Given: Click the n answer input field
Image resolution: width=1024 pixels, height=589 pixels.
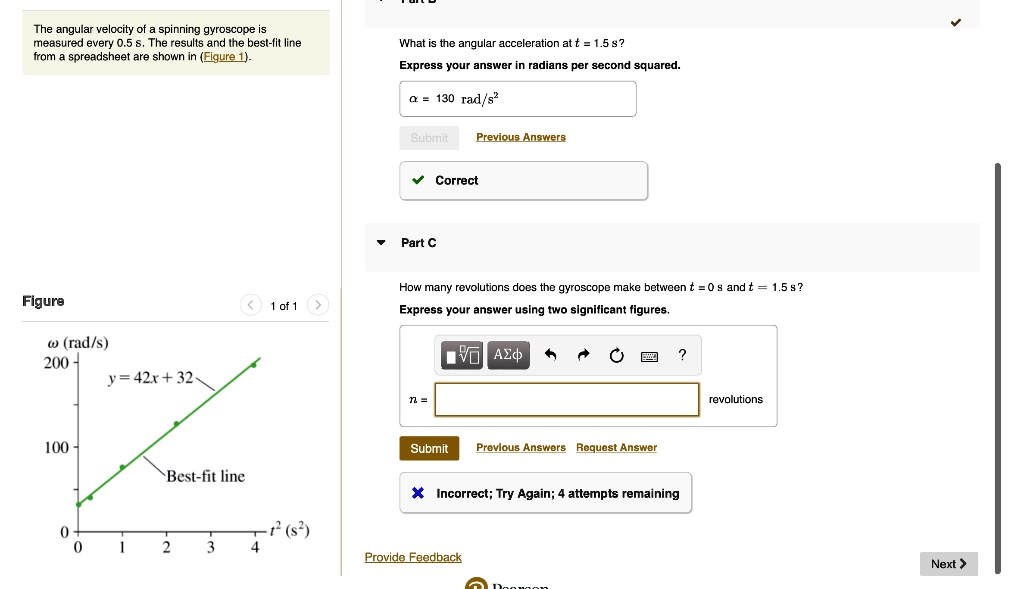Looking at the screenshot, I should click(566, 400).
